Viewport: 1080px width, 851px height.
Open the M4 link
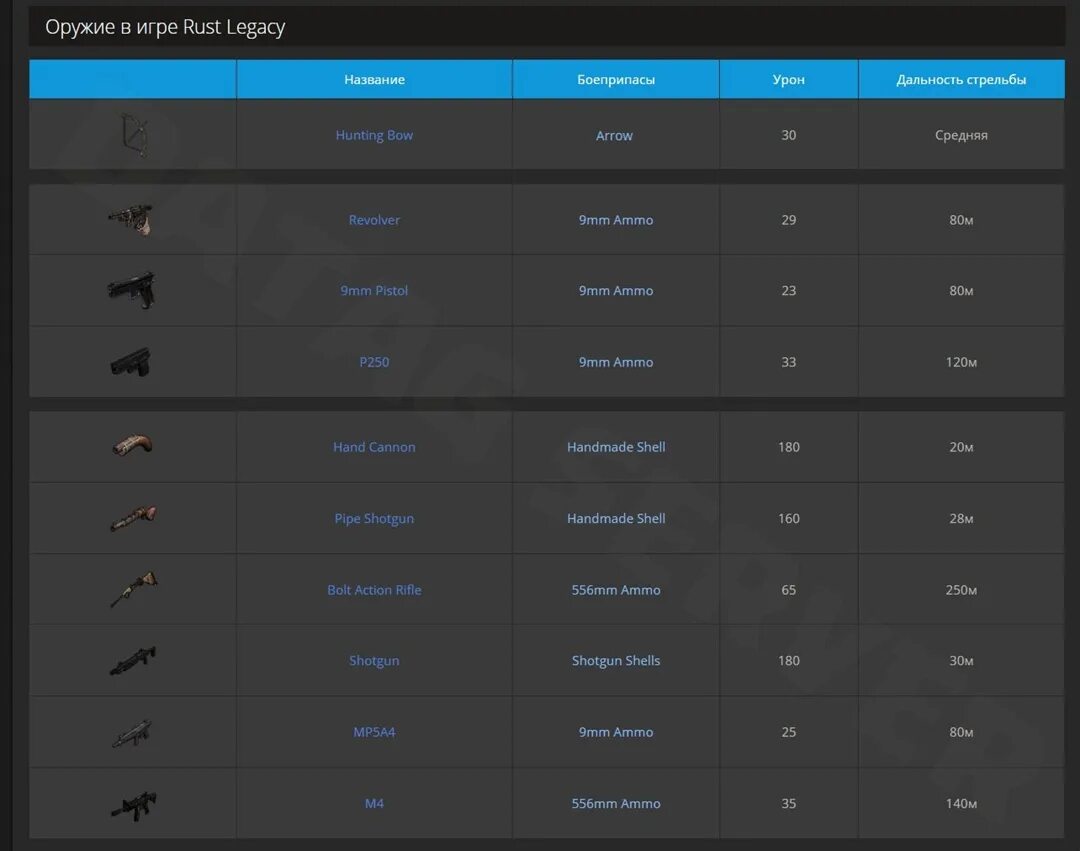coord(374,803)
